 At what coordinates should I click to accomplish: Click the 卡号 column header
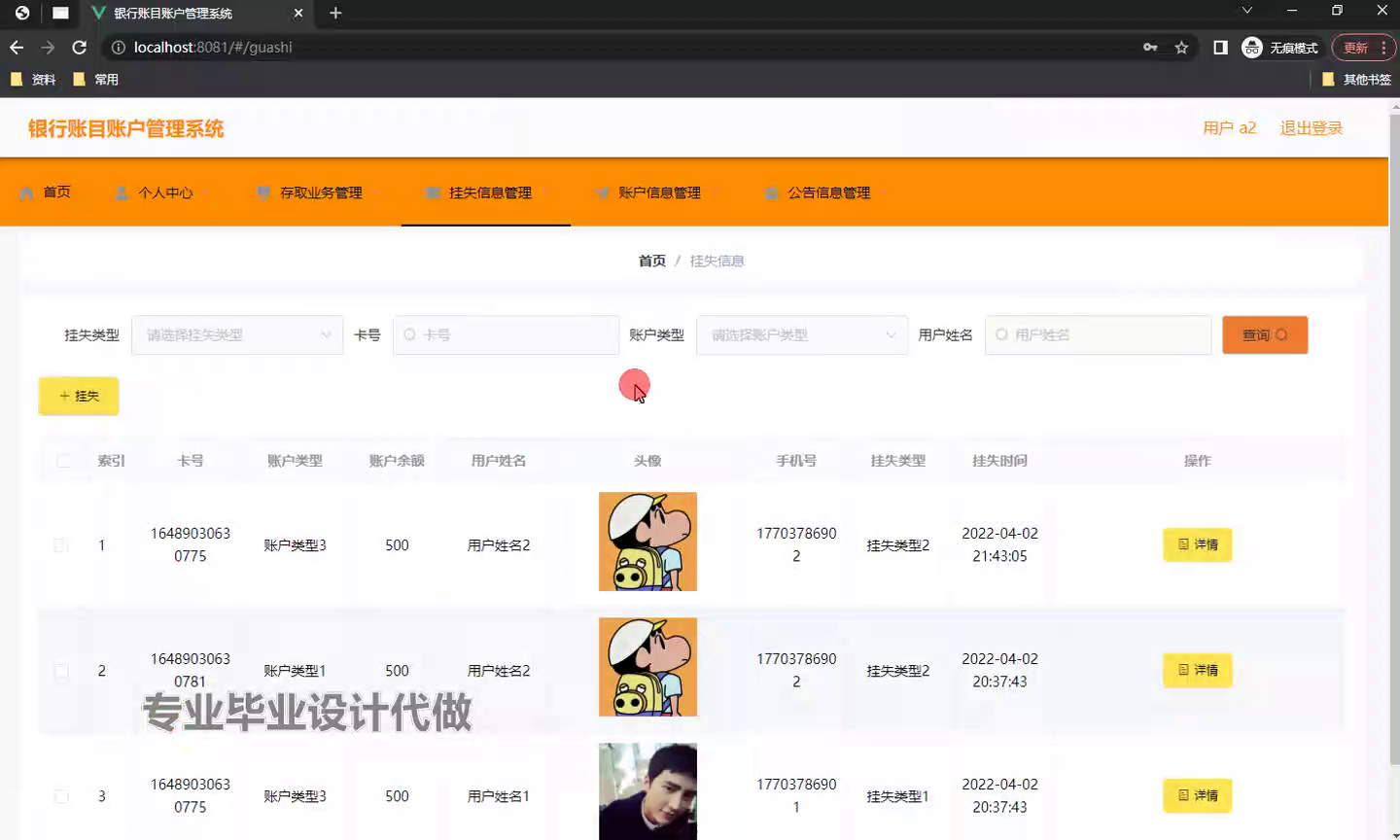pos(191,461)
